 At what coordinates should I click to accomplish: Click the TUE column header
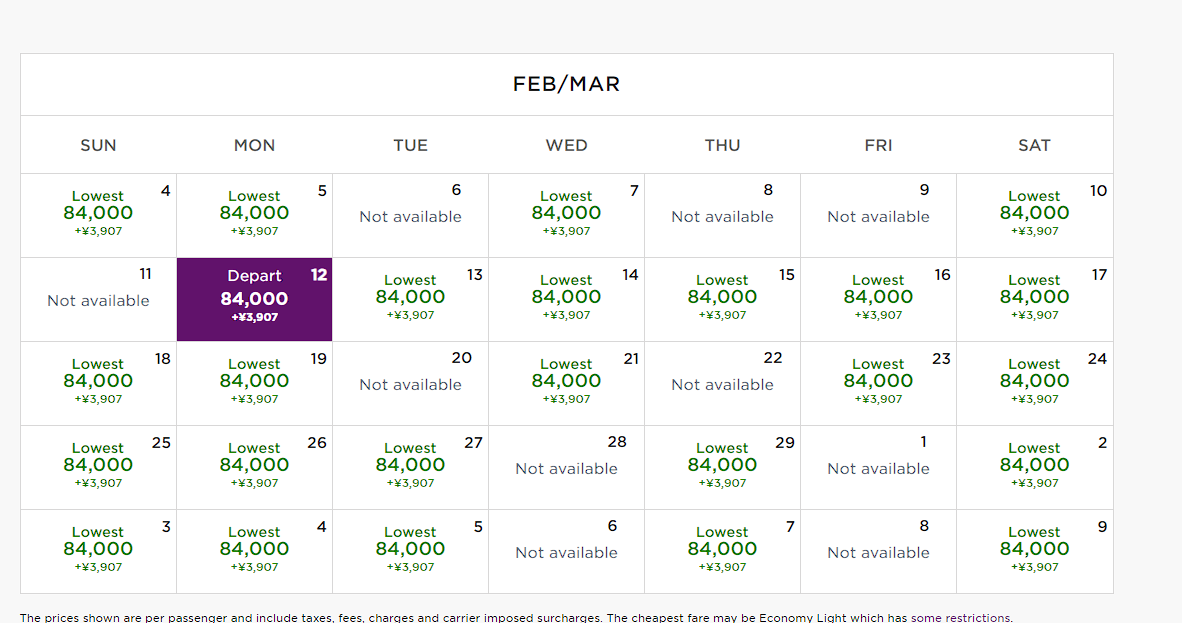[x=411, y=145]
